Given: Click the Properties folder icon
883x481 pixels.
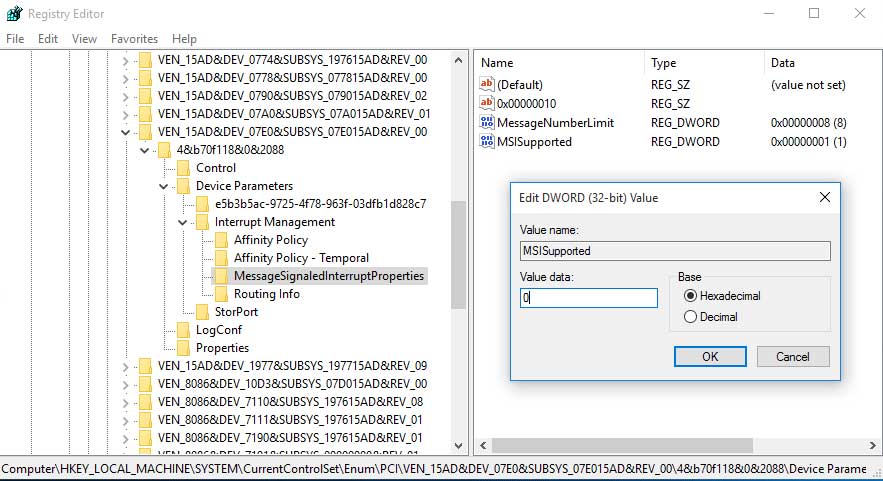Looking at the screenshot, I should coord(184,348).
